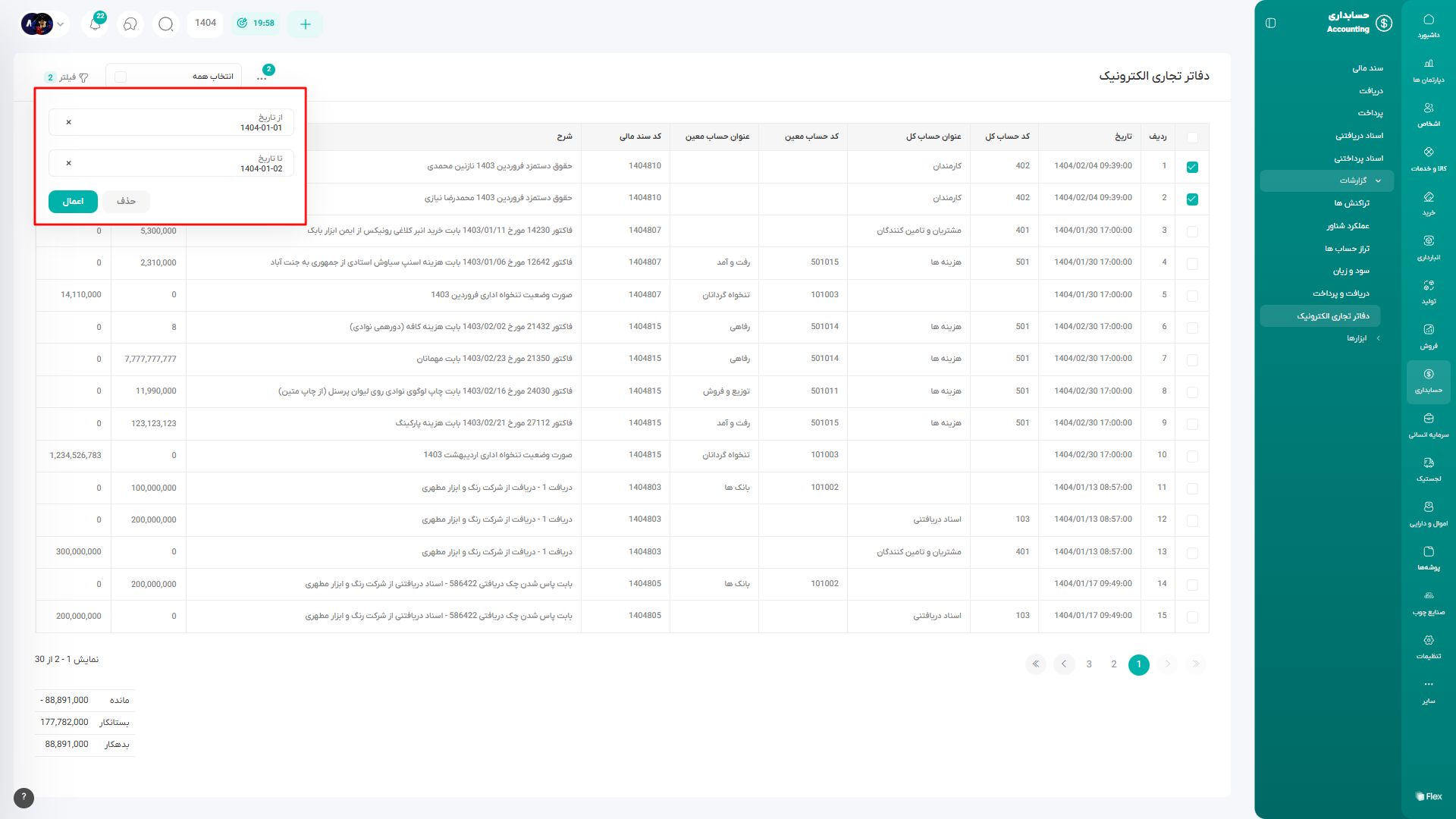1456x819 pixels.
Task: Collapse the sidebar panel toggle icon
Action: click(x=1271, y=24)
